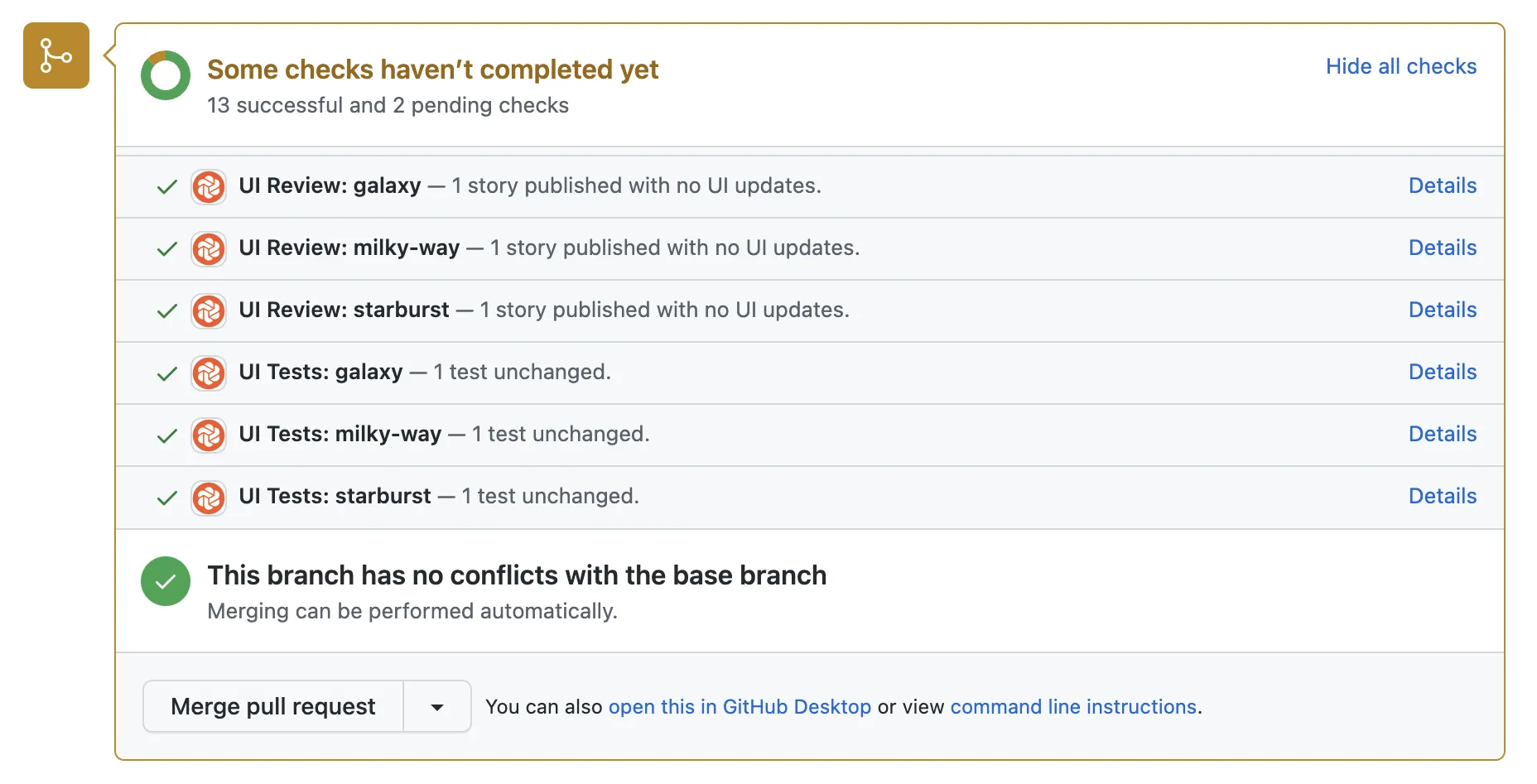Click the green conflict-free checkmark circle
The image size is (1537, 784).
tap(166, 581)
